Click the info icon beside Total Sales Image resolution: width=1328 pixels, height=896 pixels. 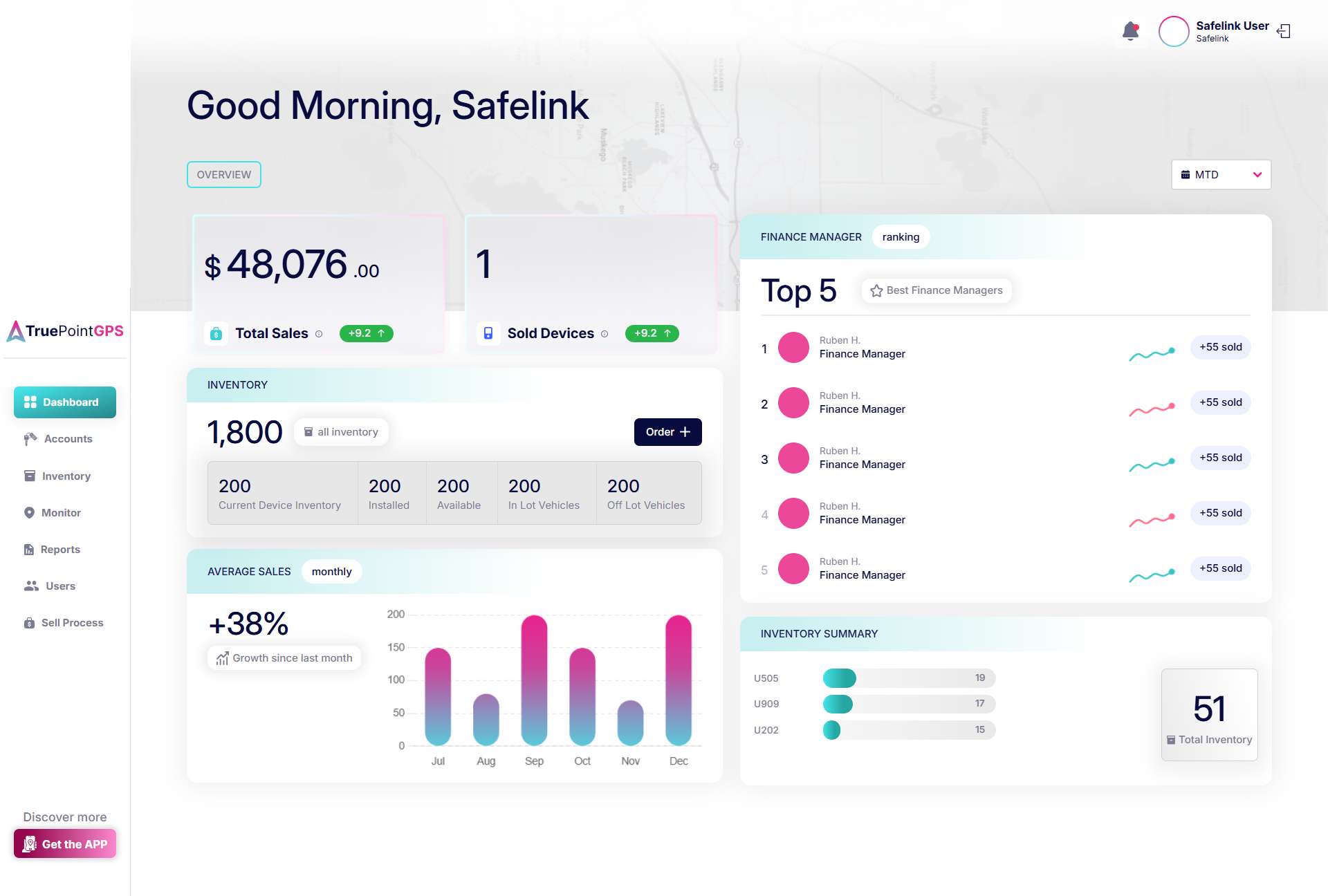pyautogui.click(x=320, y=333)
